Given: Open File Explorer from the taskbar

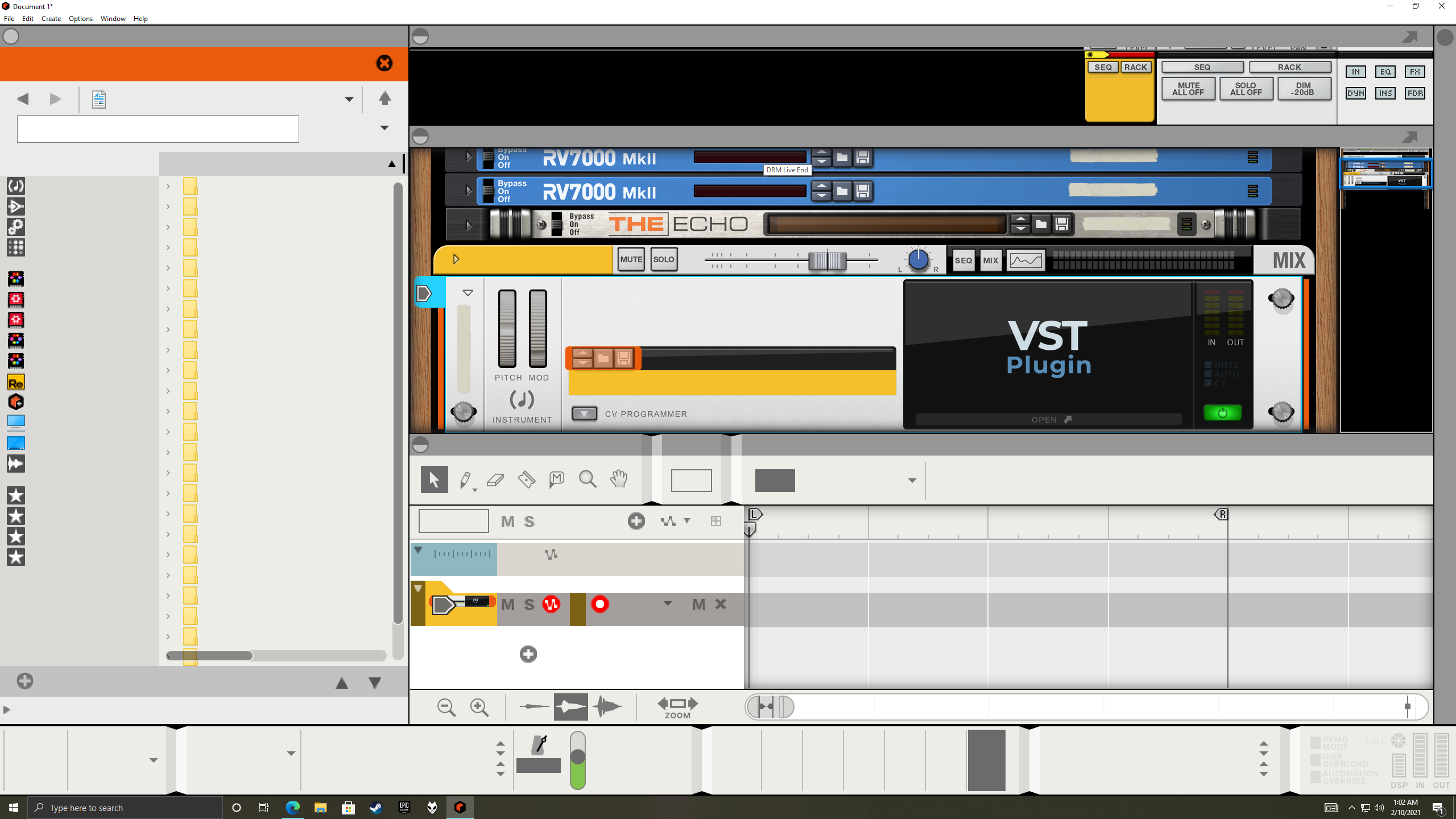Looking at the screenshot, I should click(320, 808).
